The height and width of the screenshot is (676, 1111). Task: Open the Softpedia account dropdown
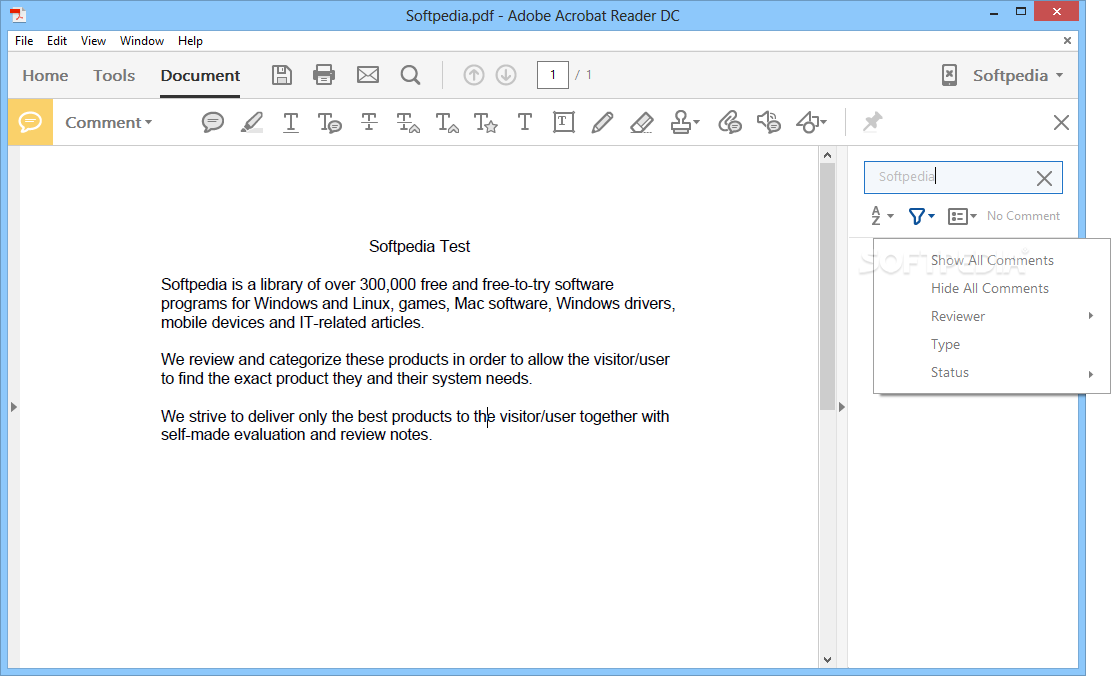[1018, 75]
